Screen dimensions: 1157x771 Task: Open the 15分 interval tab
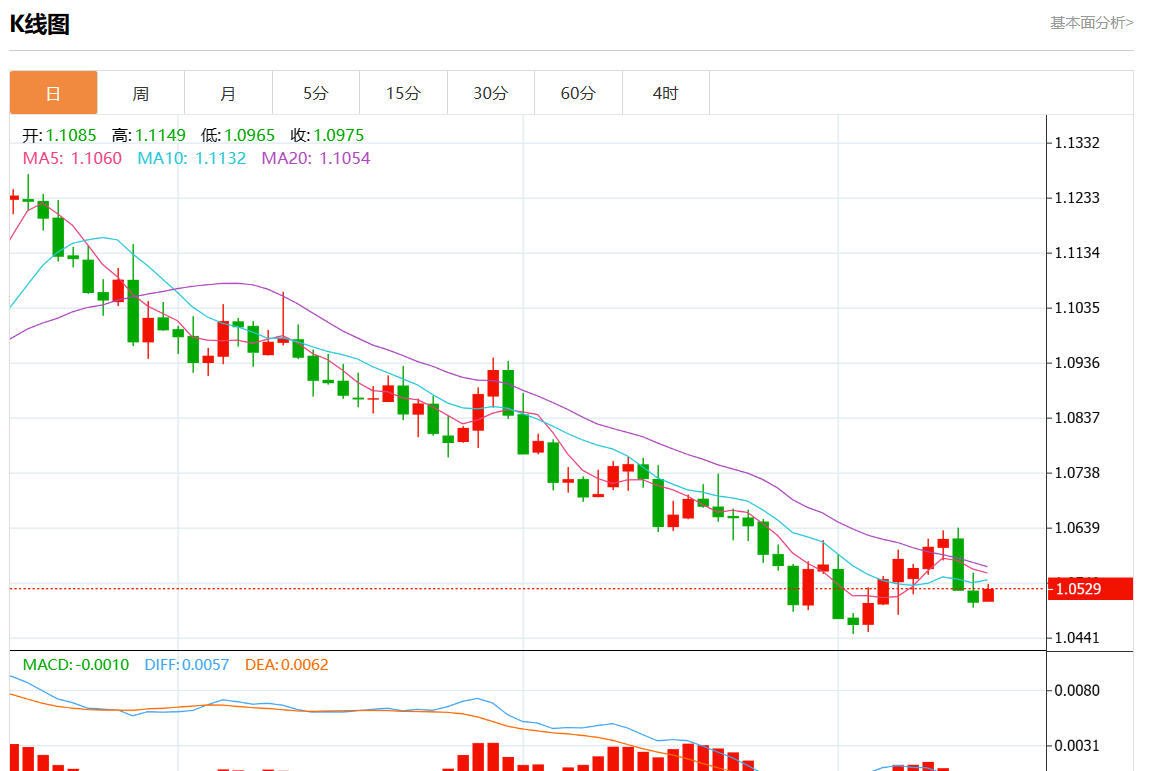pyautogui.click(x=404, y=93)
